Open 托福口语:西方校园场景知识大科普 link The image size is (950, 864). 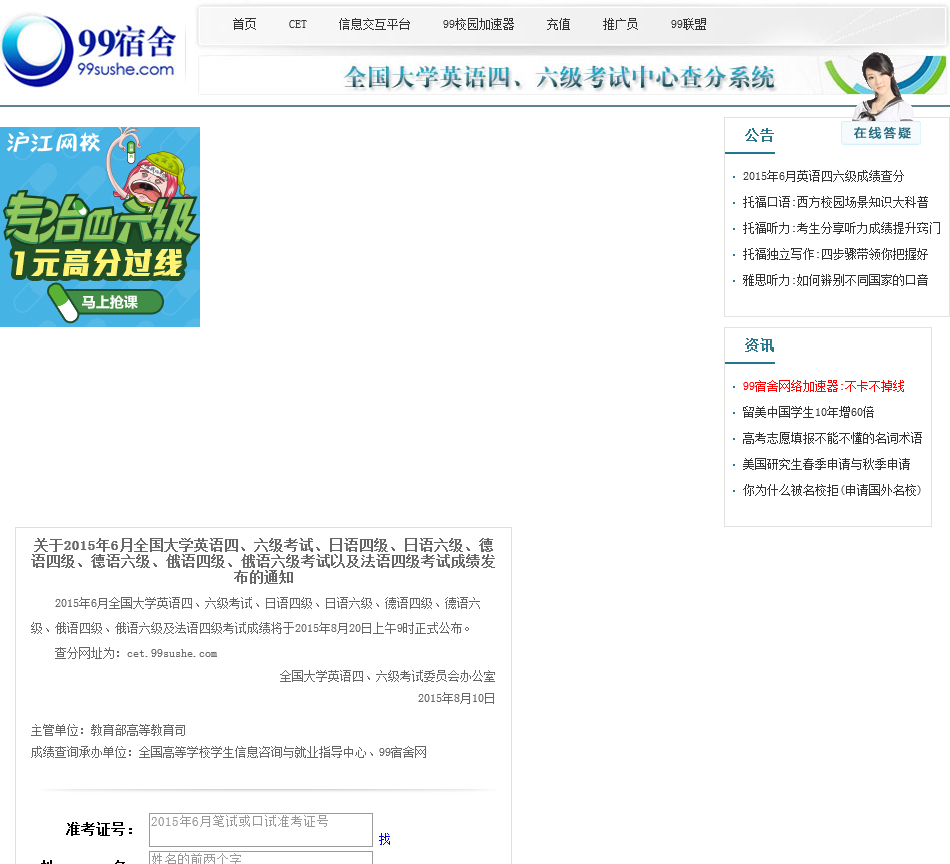coord(835,202)
